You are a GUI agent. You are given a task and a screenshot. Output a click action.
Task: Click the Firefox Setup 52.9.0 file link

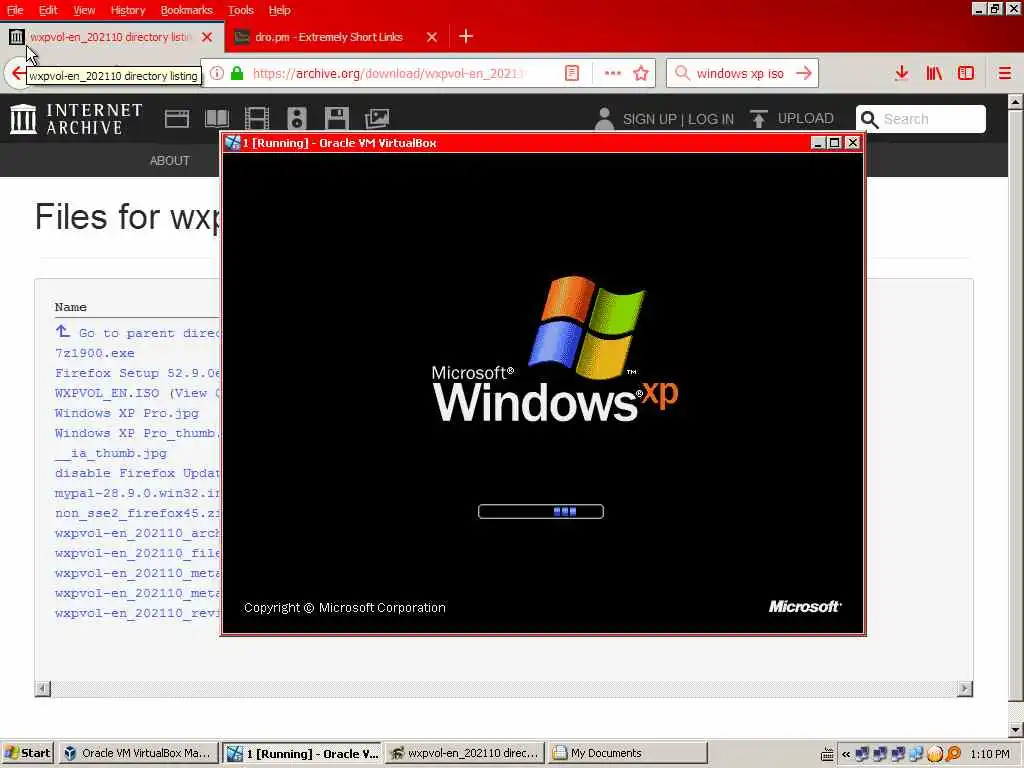[x=138, y=373]
